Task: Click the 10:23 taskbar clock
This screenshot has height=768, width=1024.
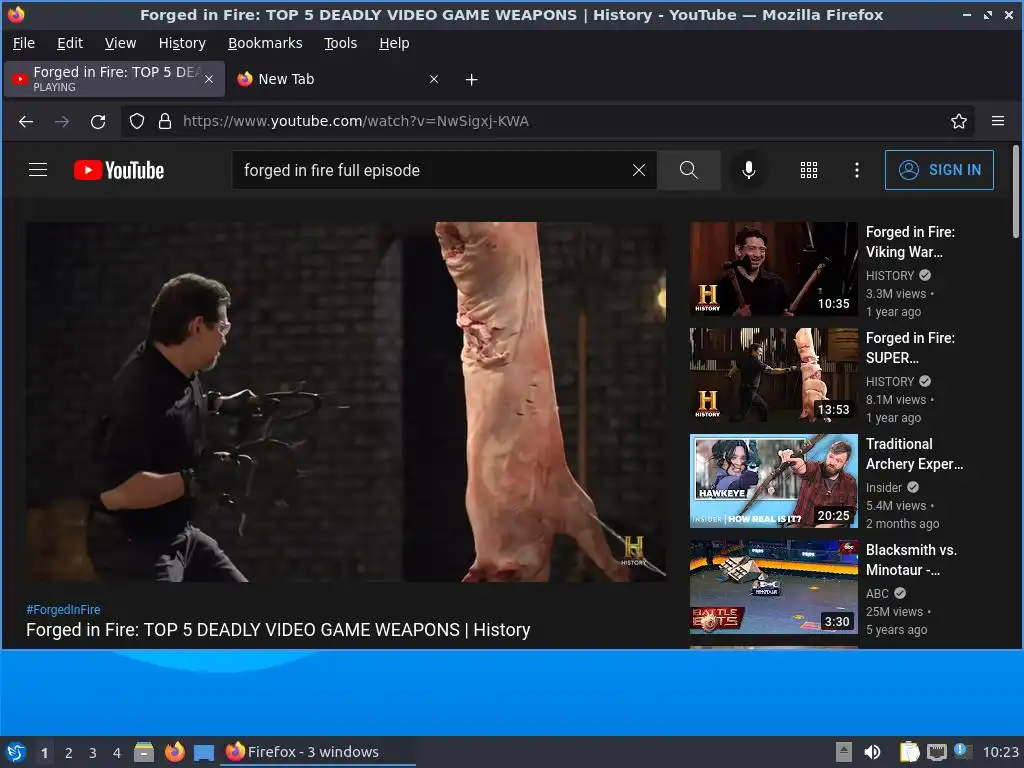Action: tap(1000, 752)
